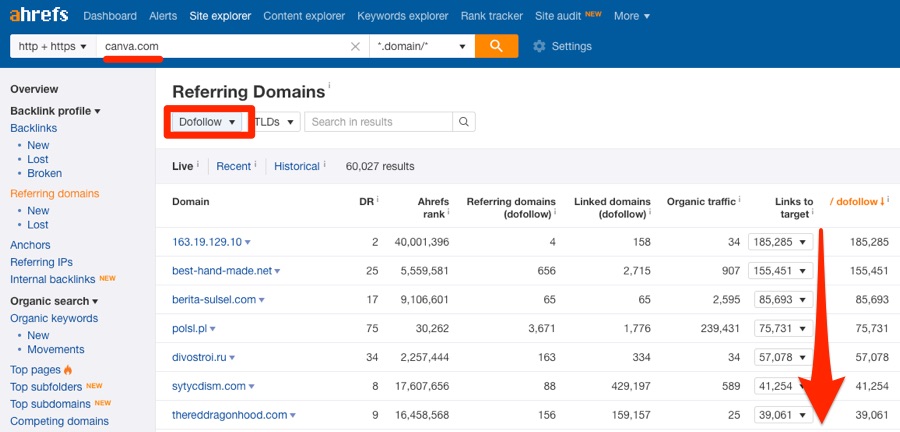The width and height of the screenshot is (900, 432).
Task: Click info icon beside DR column header
Action: pos(378,199)
